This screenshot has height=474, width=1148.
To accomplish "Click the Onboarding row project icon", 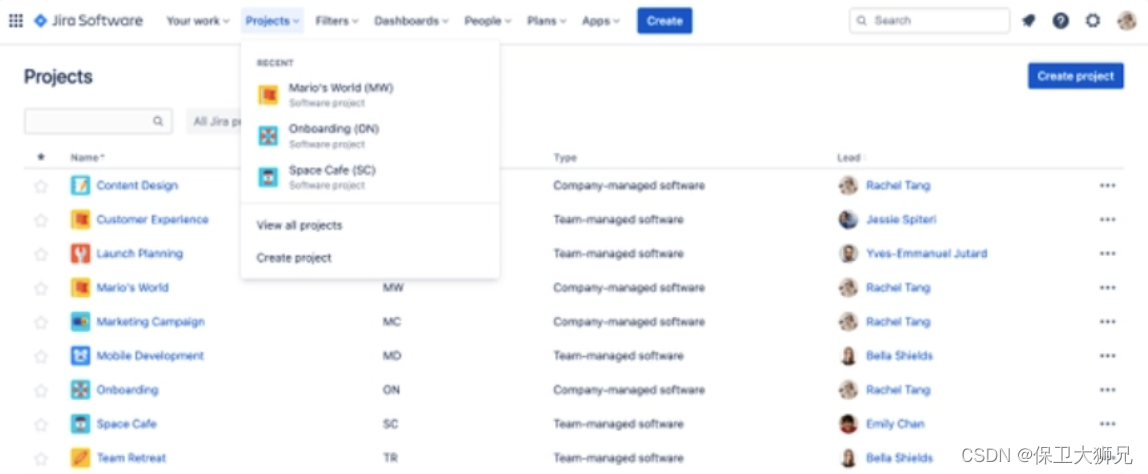I will click(81, 390).
